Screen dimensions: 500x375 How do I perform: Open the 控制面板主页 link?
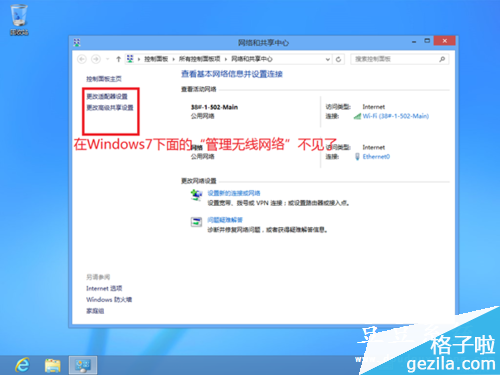coord(104,79)
